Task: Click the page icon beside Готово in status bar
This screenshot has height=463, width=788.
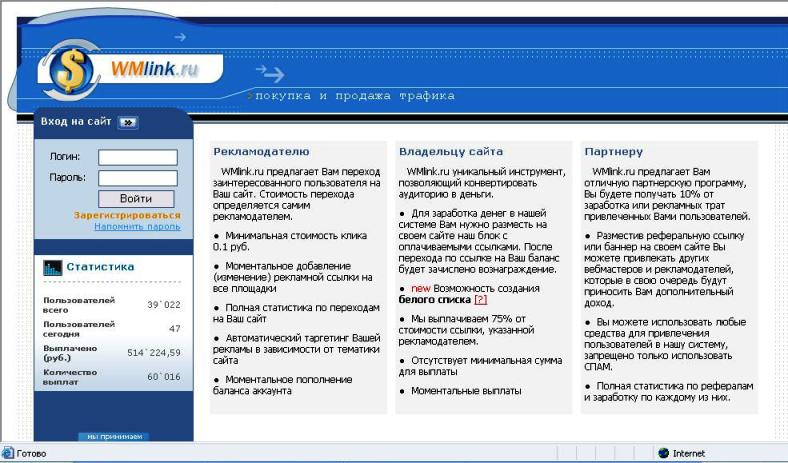Action: [8, 453]
